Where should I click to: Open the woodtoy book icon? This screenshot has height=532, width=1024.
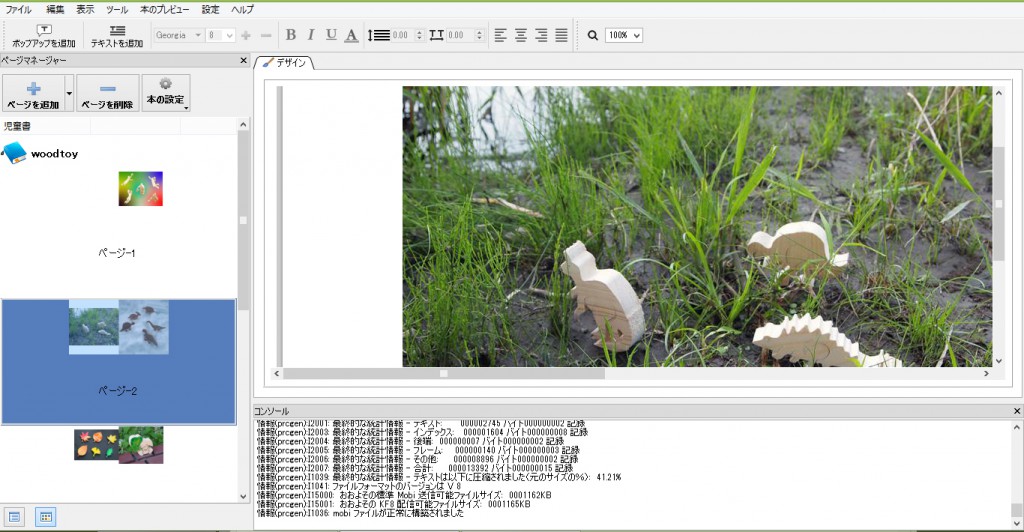[14, 154]
